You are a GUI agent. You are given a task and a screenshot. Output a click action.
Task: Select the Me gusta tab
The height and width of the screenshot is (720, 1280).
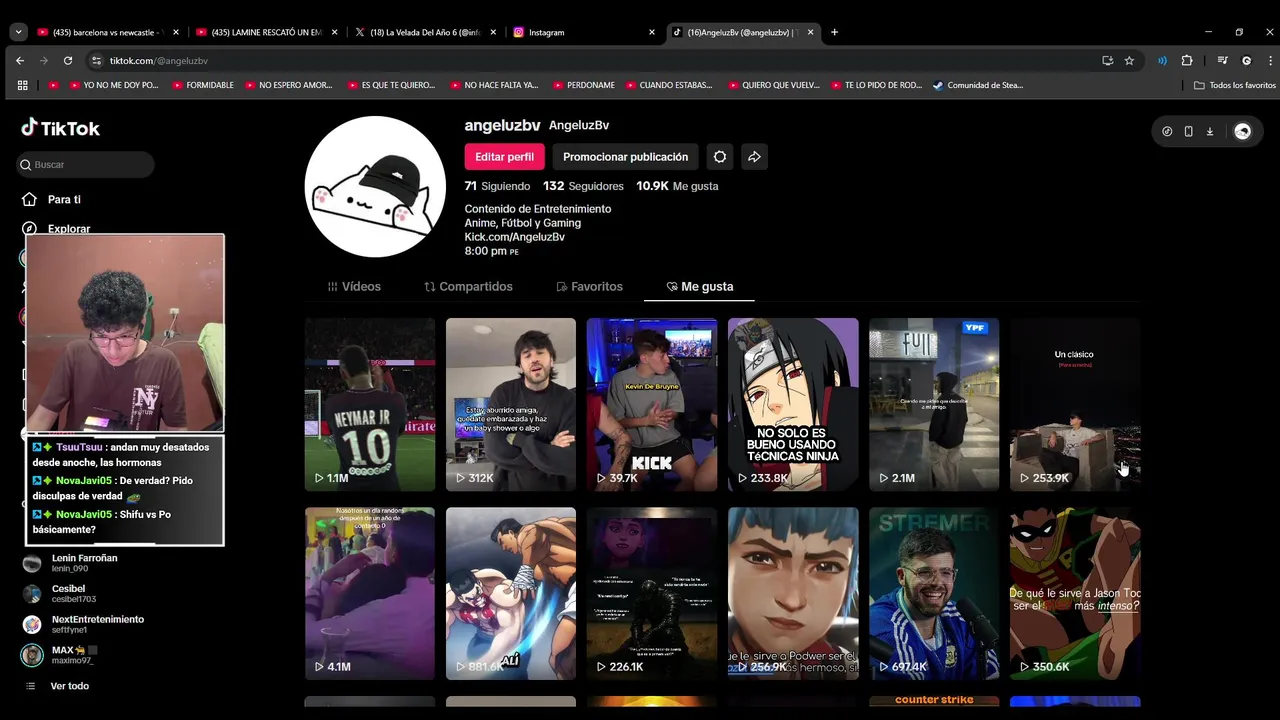pos(700,286)
